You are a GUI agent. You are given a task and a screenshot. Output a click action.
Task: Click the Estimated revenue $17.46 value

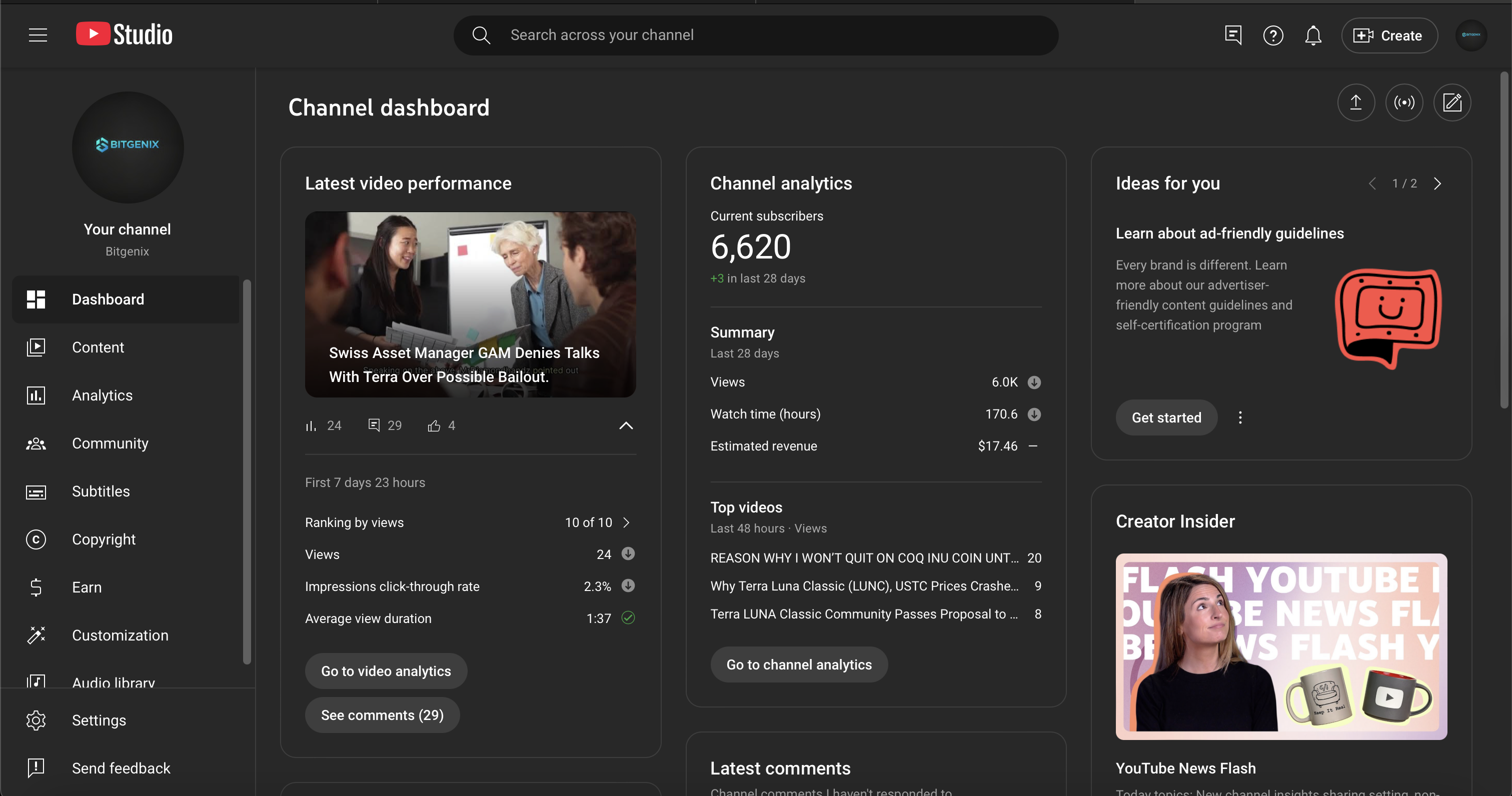[x=997, y=446]
